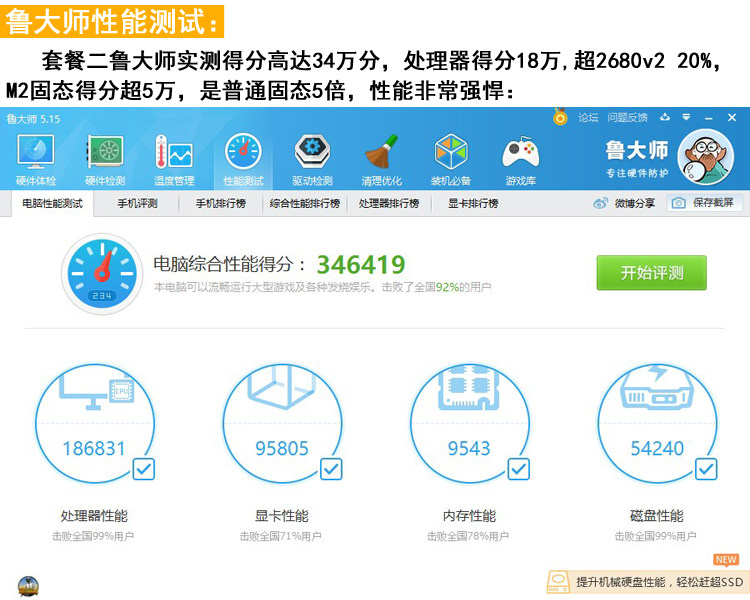Viewport: 750px width, 600px height.
Task: Click the camera icon for saving screenshot
Action: pyautogui.click(x=678, y=203)
